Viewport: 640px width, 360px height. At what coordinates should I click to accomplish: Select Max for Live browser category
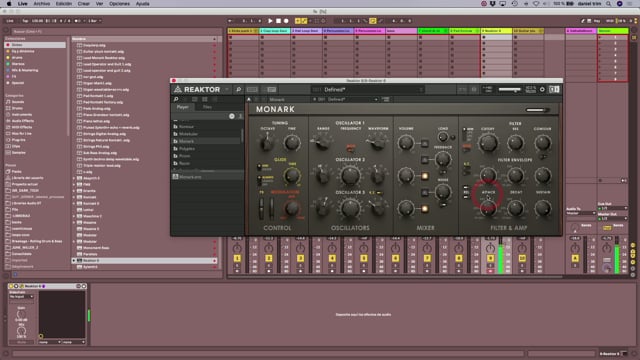[x=22, y=133]
